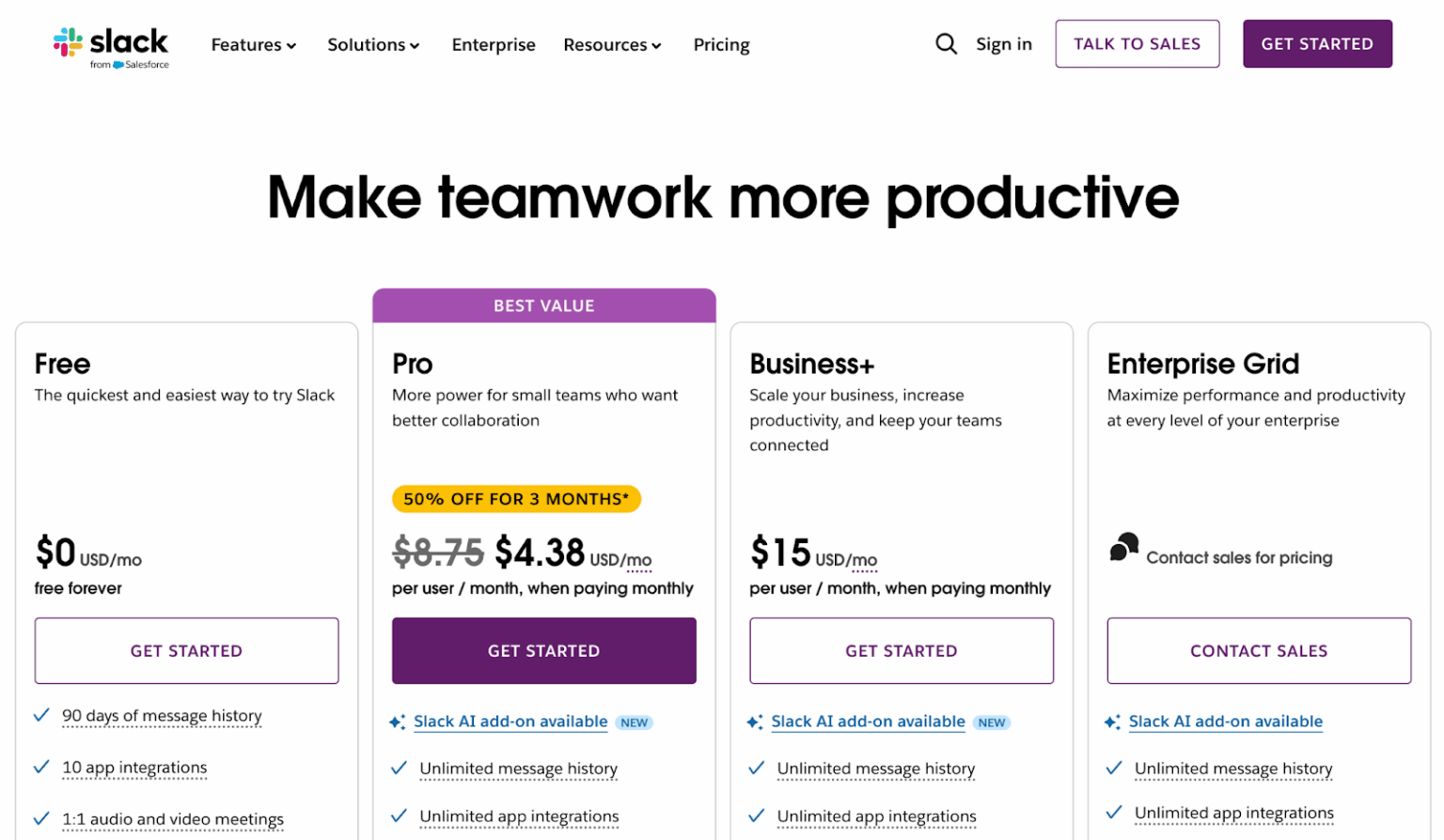Click the Slack AI sparkle icon under Pro
The width and height of the screenshot is (1444, 840).
click(x=396, y=722)
